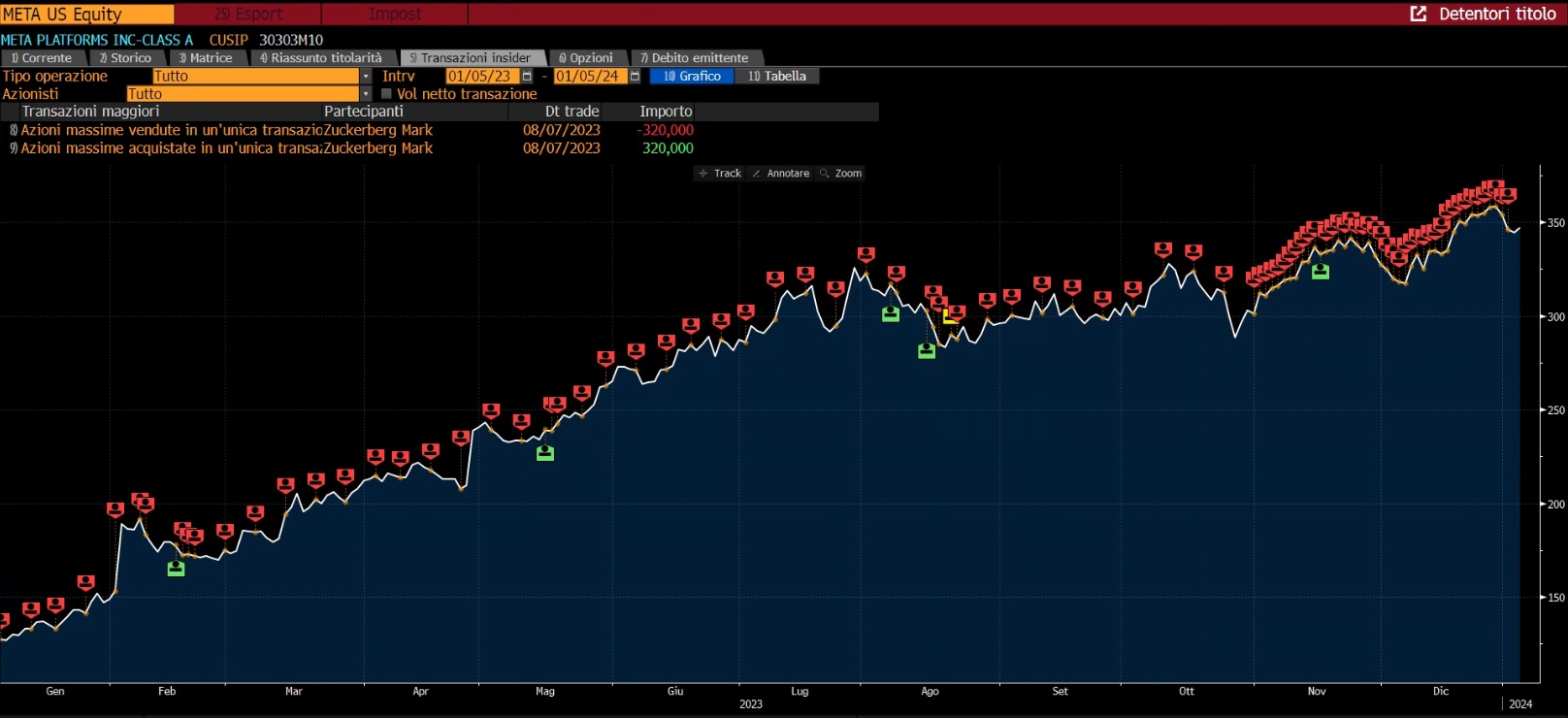Select the Zoom magnifier tool
The width and height of the screenshot is (1568, 718).
(x=840, y=174)
